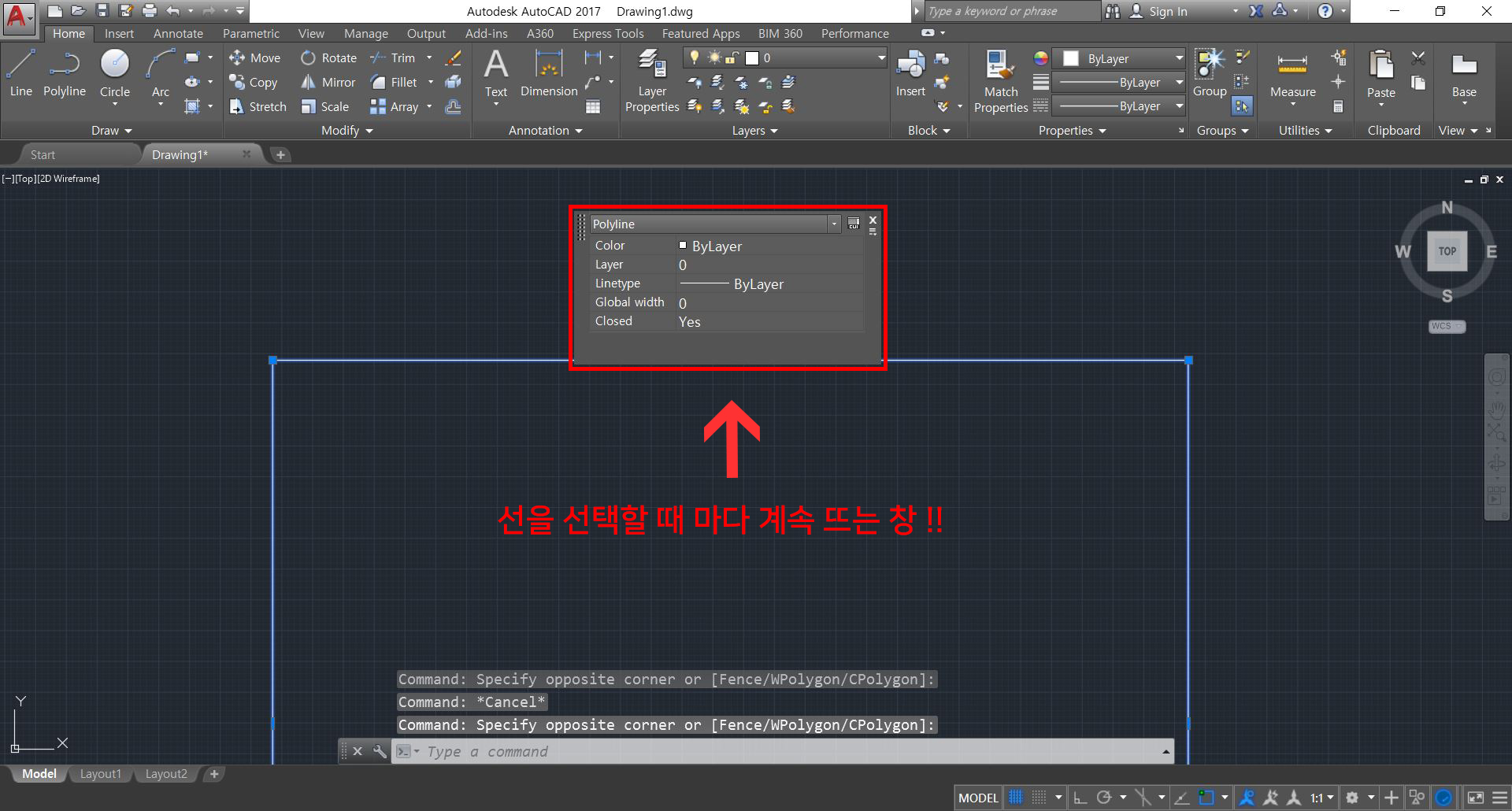The image size is (1512, 811).
Task: Open the Layout1 tab
Action: 100,773
